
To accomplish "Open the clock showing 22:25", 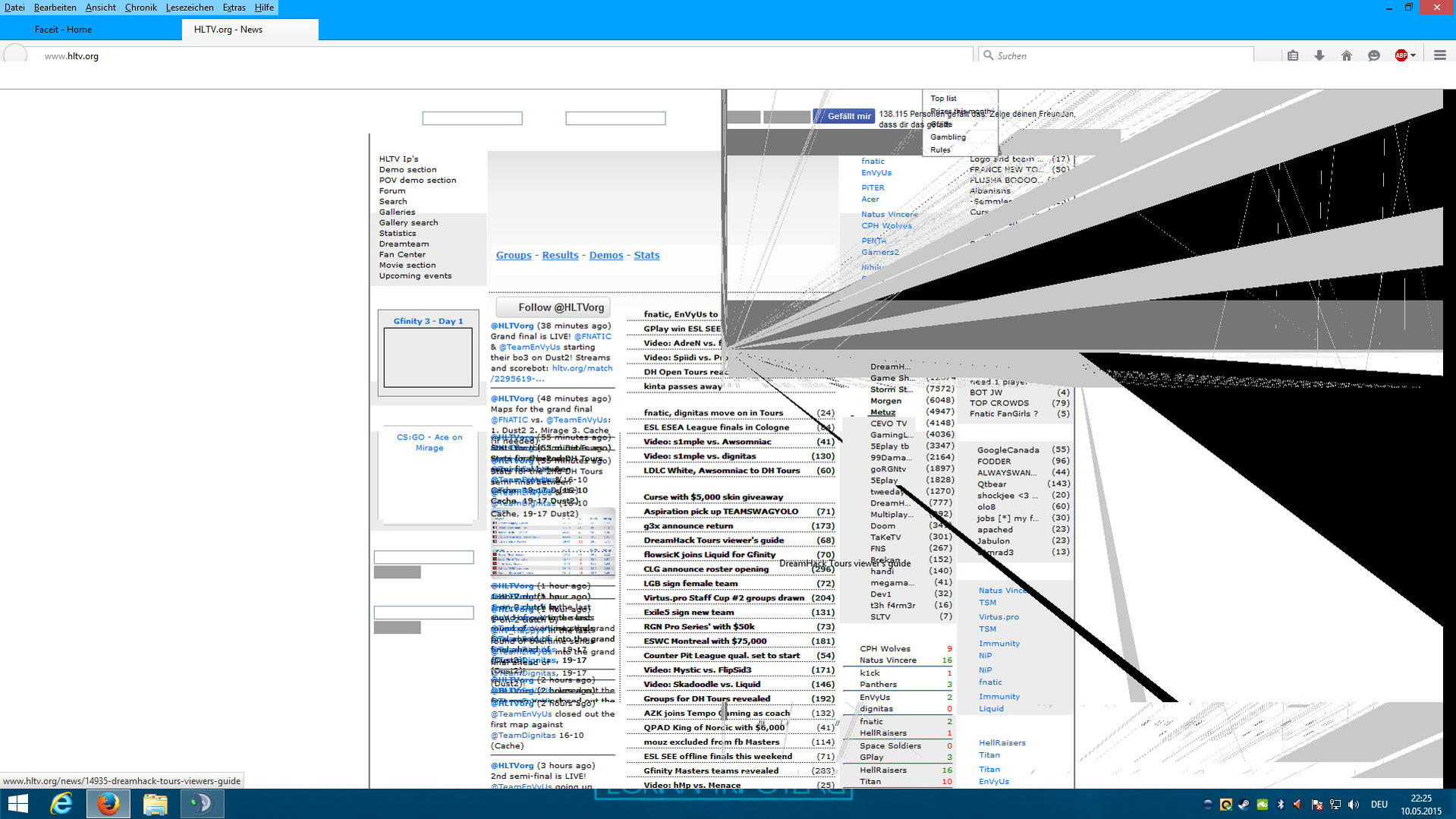I will point(1421,805).
